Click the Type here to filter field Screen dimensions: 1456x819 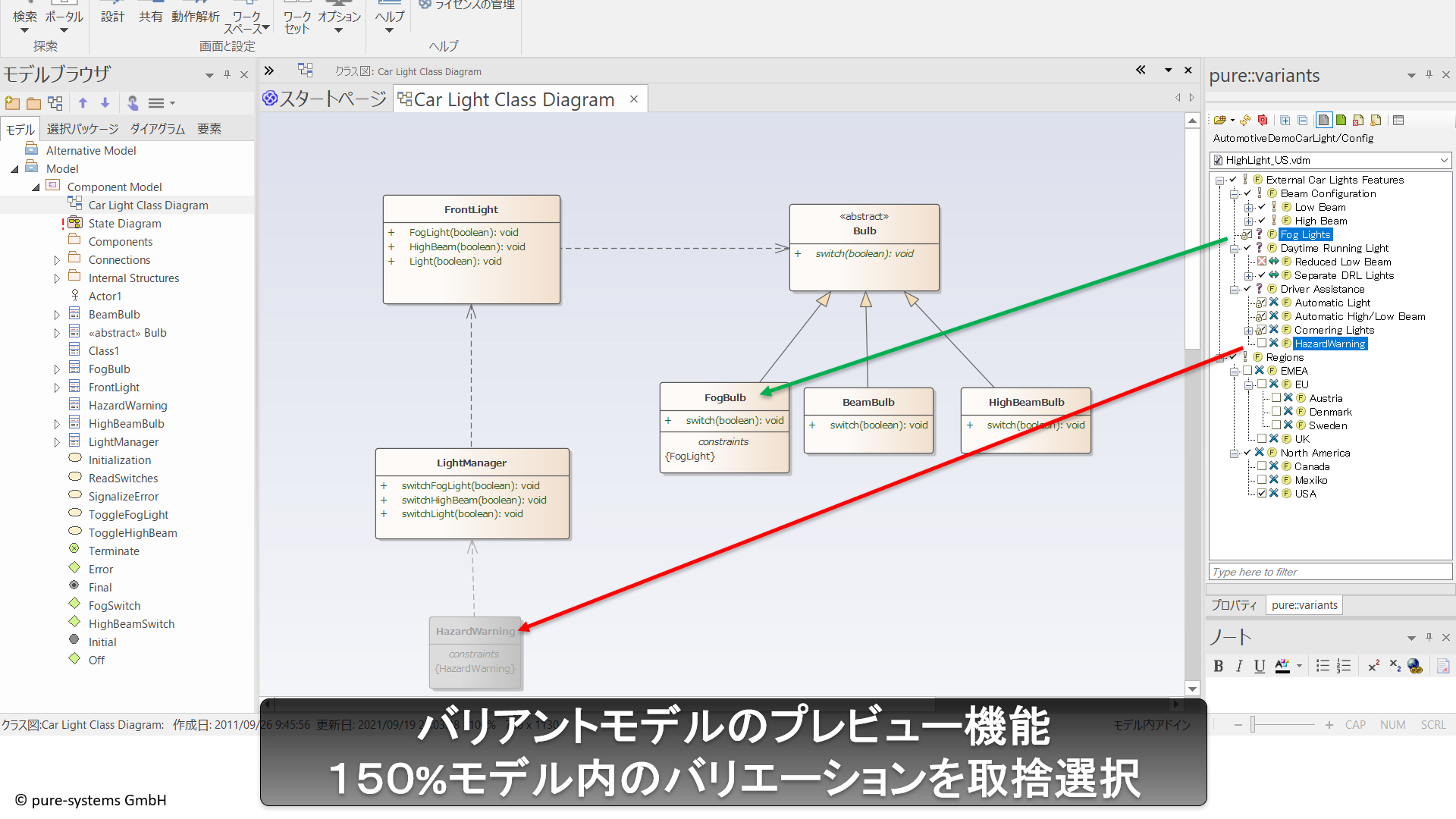(x=1330, y=572)
